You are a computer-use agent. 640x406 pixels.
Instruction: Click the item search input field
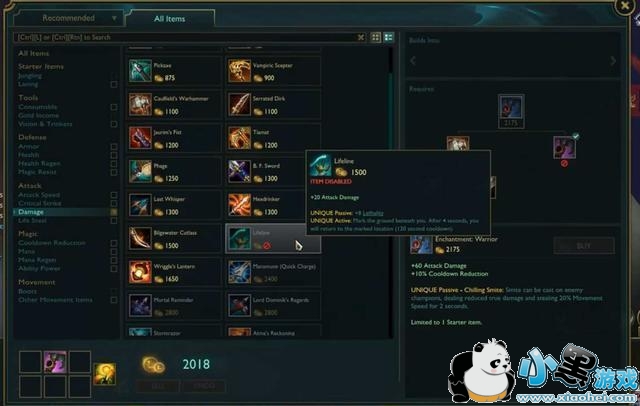click(186, 38)
